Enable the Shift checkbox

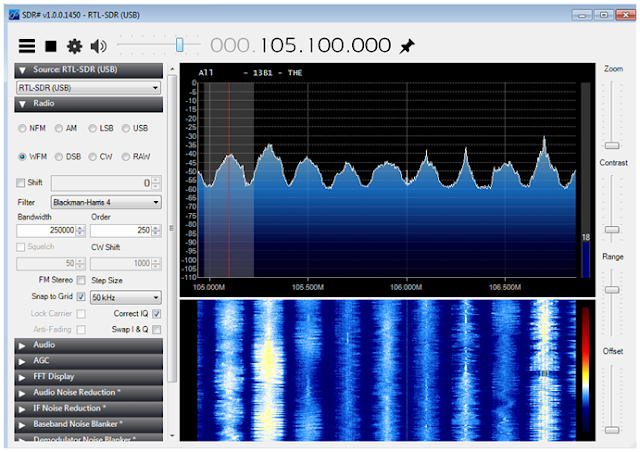tap(22, 182)
